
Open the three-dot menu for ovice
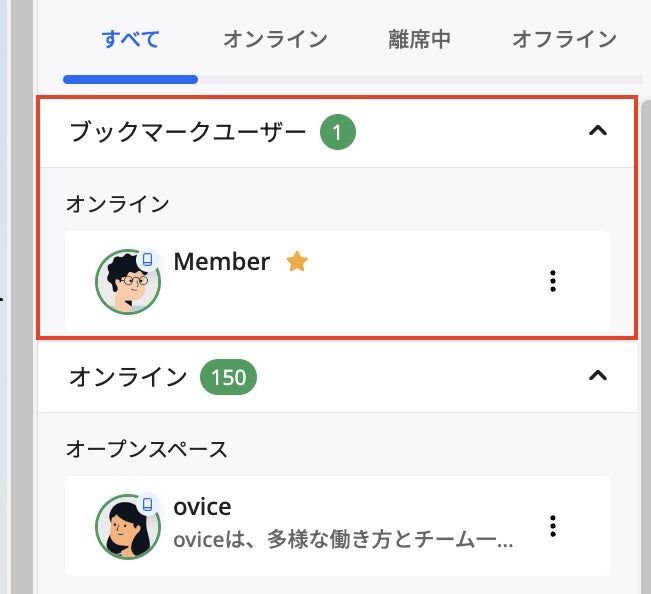click(x=552, y=526)
